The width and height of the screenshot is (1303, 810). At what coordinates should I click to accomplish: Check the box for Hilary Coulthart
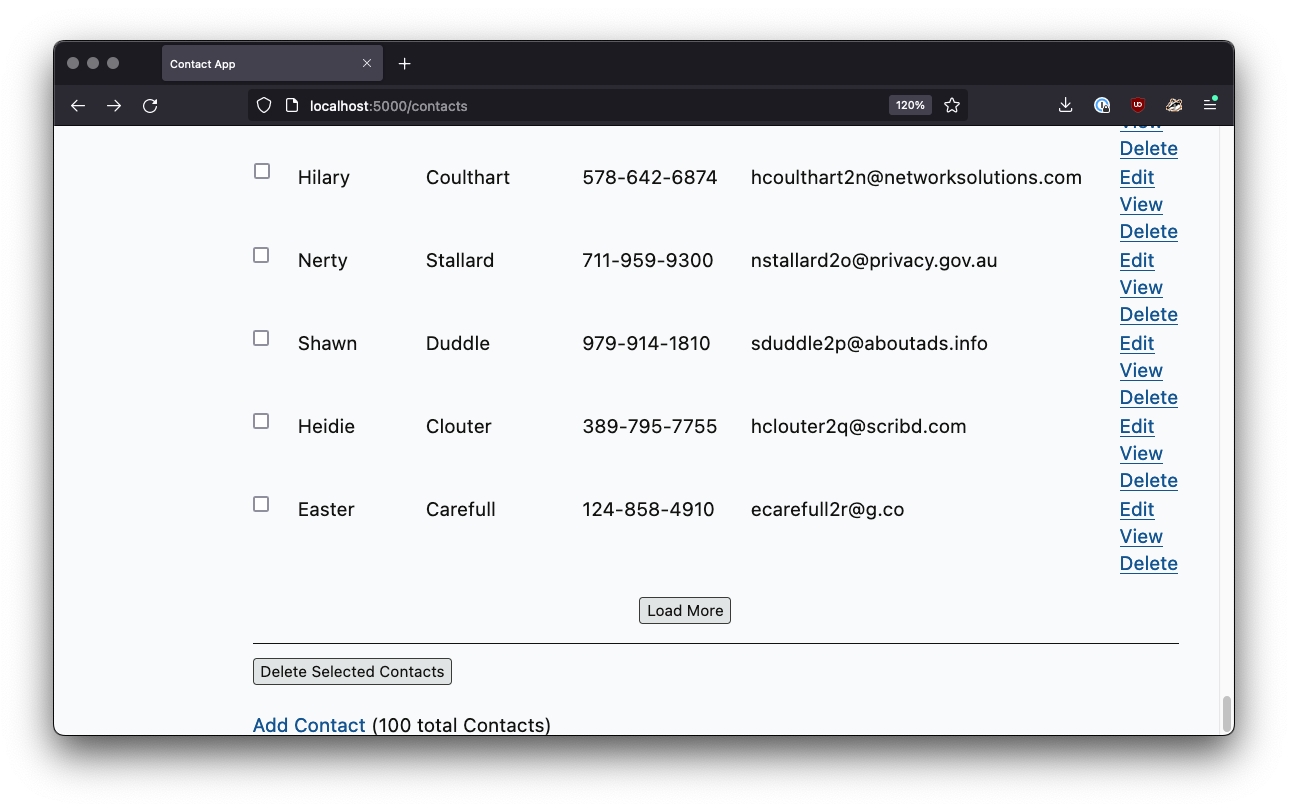[262, 172]
